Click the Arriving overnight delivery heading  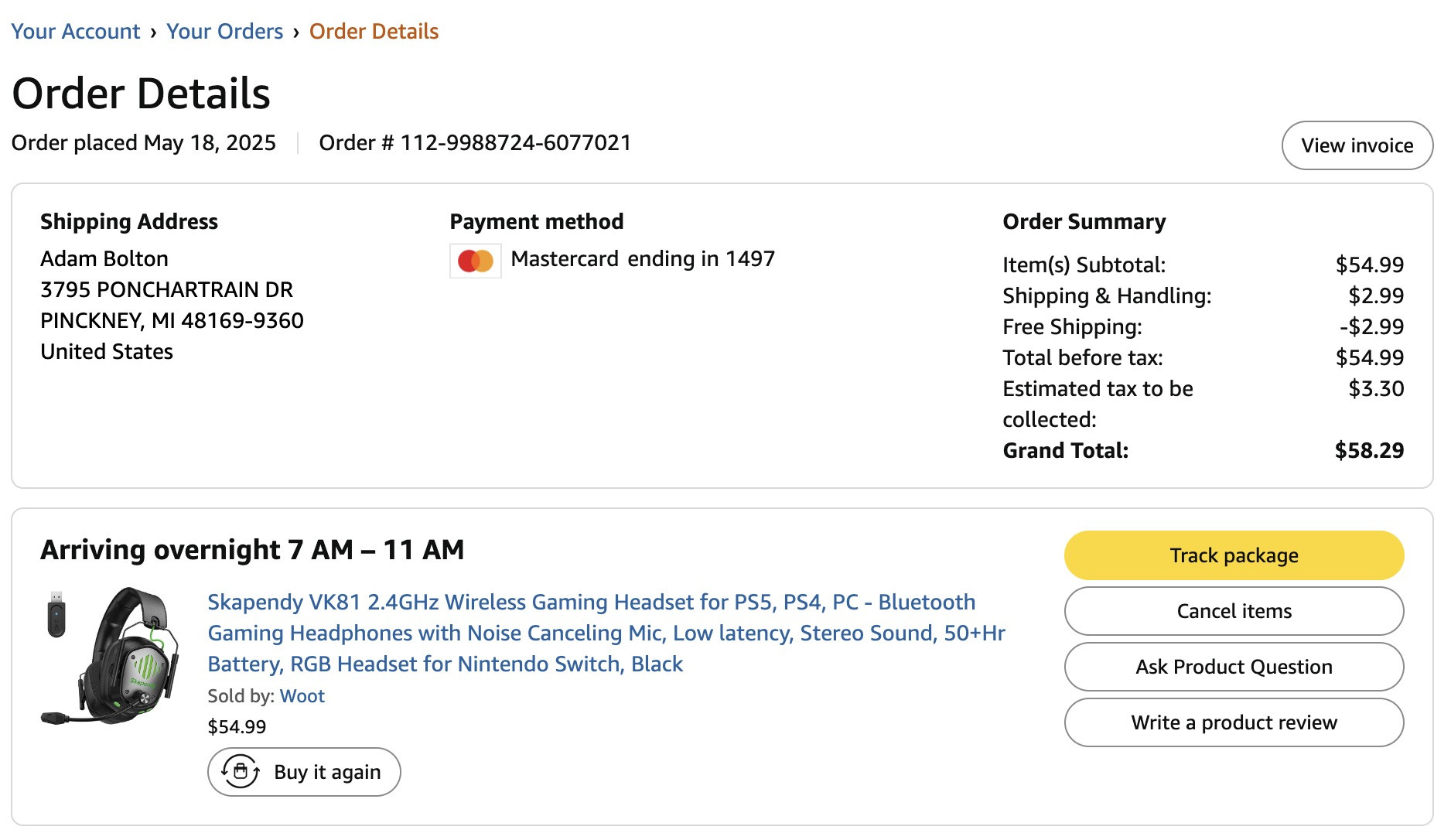252,550
